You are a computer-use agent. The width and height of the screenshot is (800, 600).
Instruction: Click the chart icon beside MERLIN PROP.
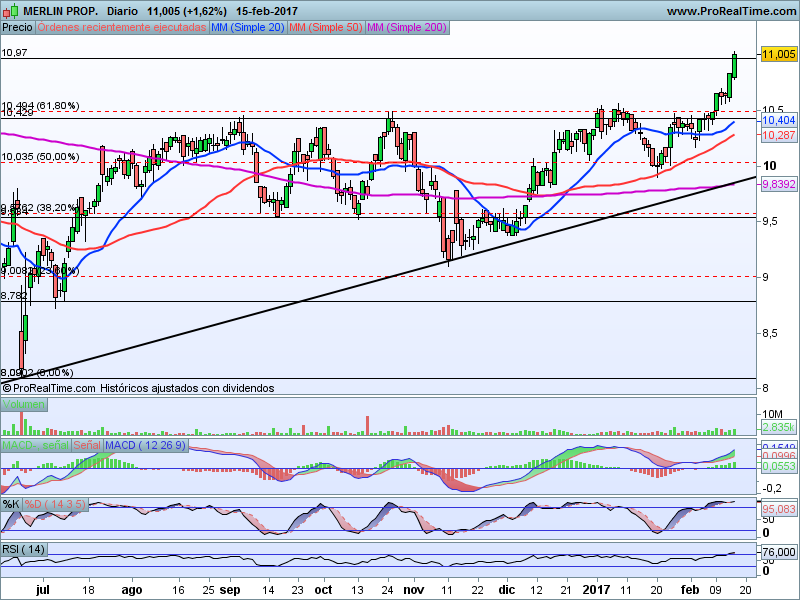point(11,11)
